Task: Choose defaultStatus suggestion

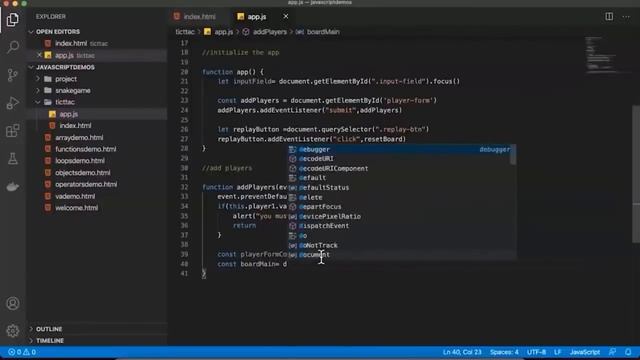Action: click(x=399, y=188)
